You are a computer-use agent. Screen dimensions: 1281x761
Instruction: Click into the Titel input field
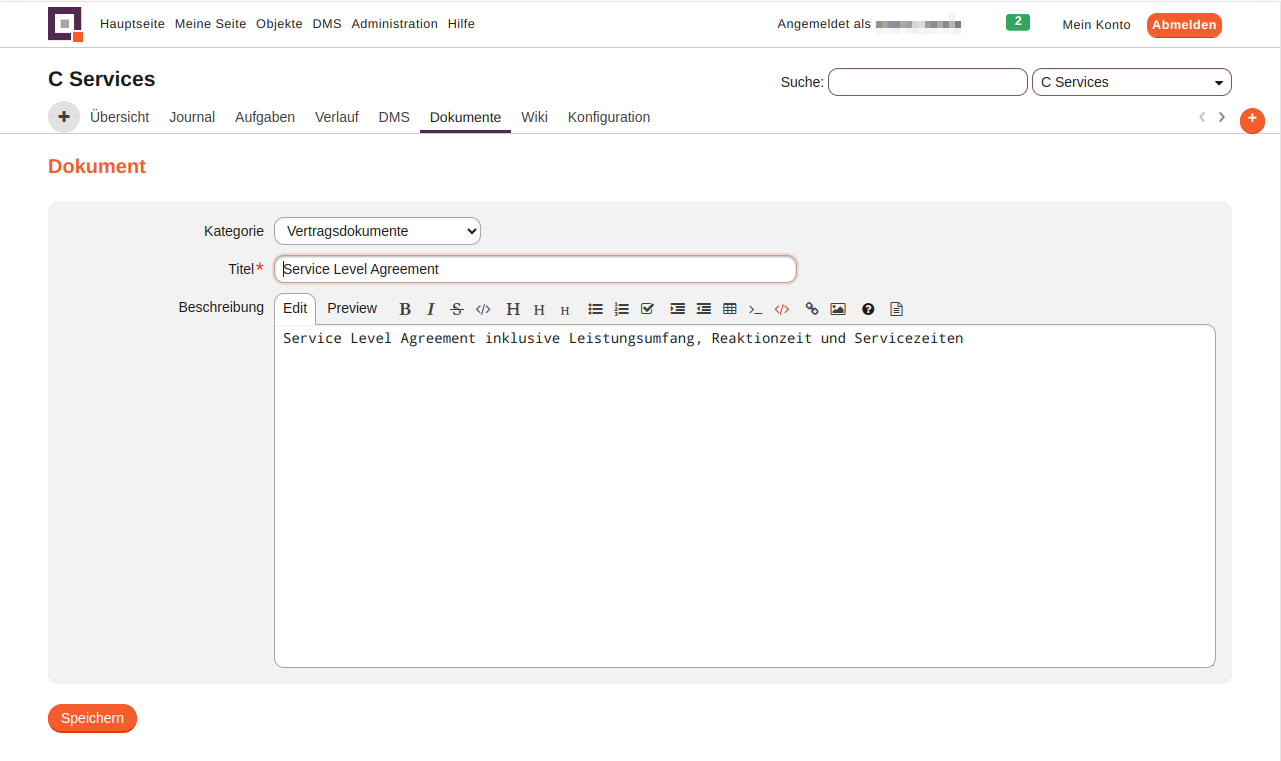pos(535,268)
